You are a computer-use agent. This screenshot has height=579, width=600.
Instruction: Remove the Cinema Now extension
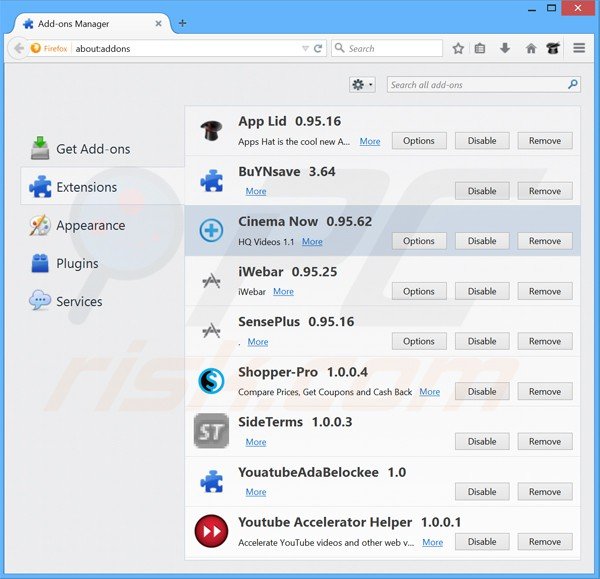[545, 241]
